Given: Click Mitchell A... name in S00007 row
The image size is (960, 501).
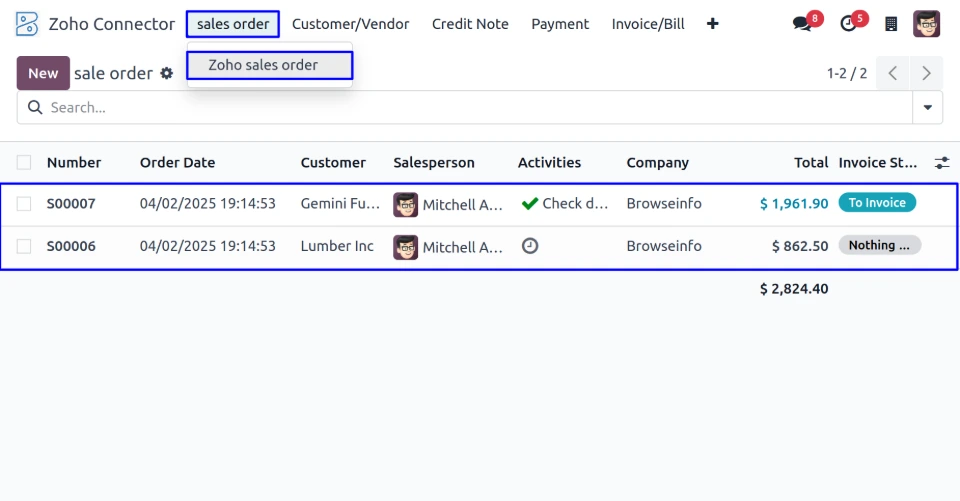Looking at the screenshot, I should click(462, 205).
